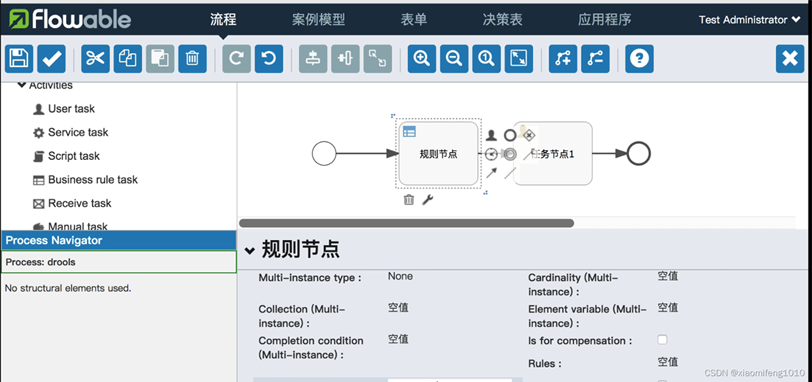Viewport: 812px width, 382px height.
Task: Select Business rule task in palette
Action: point(85,180)
